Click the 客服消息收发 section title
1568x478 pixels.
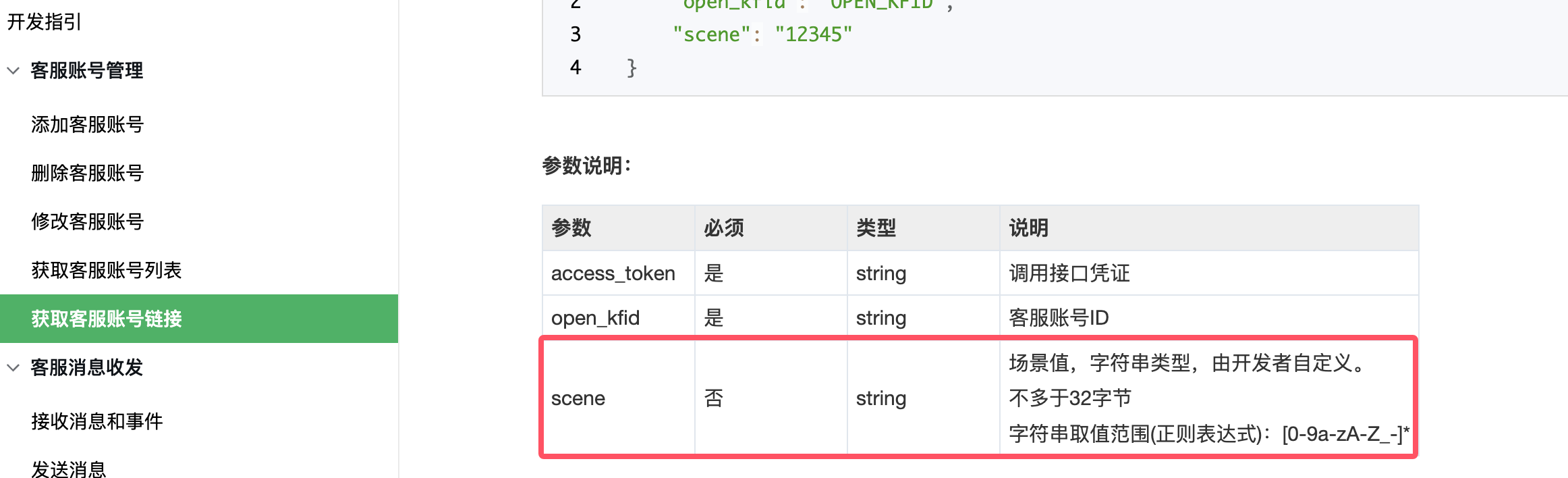point(87,367)
